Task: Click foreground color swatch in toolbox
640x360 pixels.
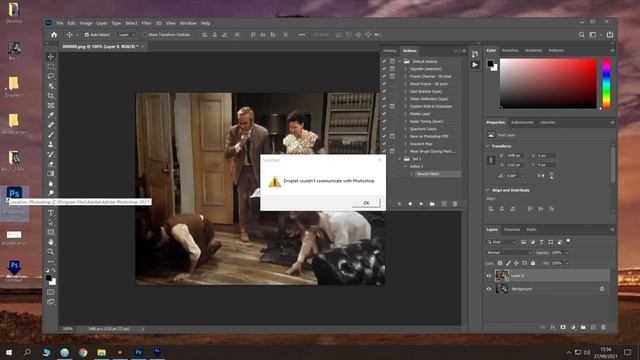Action: pos(49,278)
